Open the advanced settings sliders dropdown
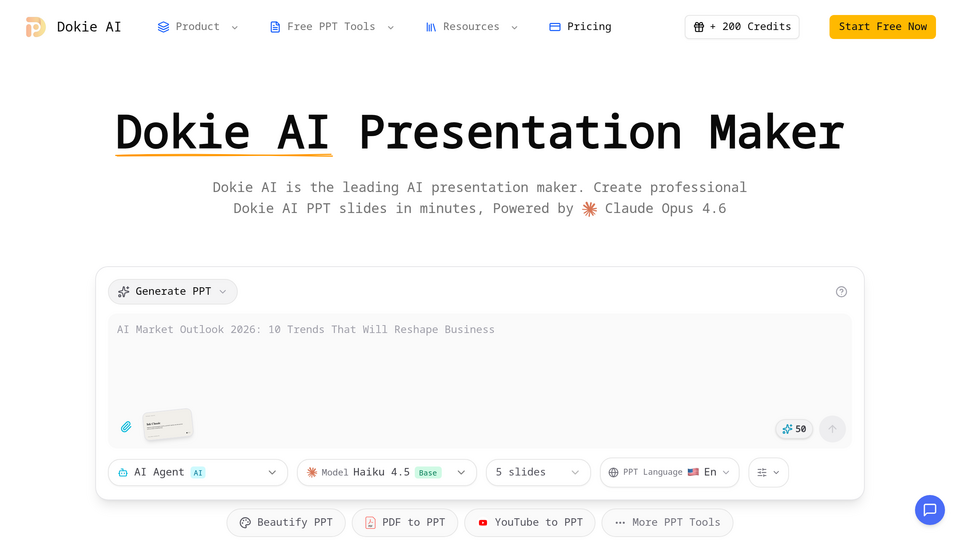The image size is (960, 540). point(768,472)
